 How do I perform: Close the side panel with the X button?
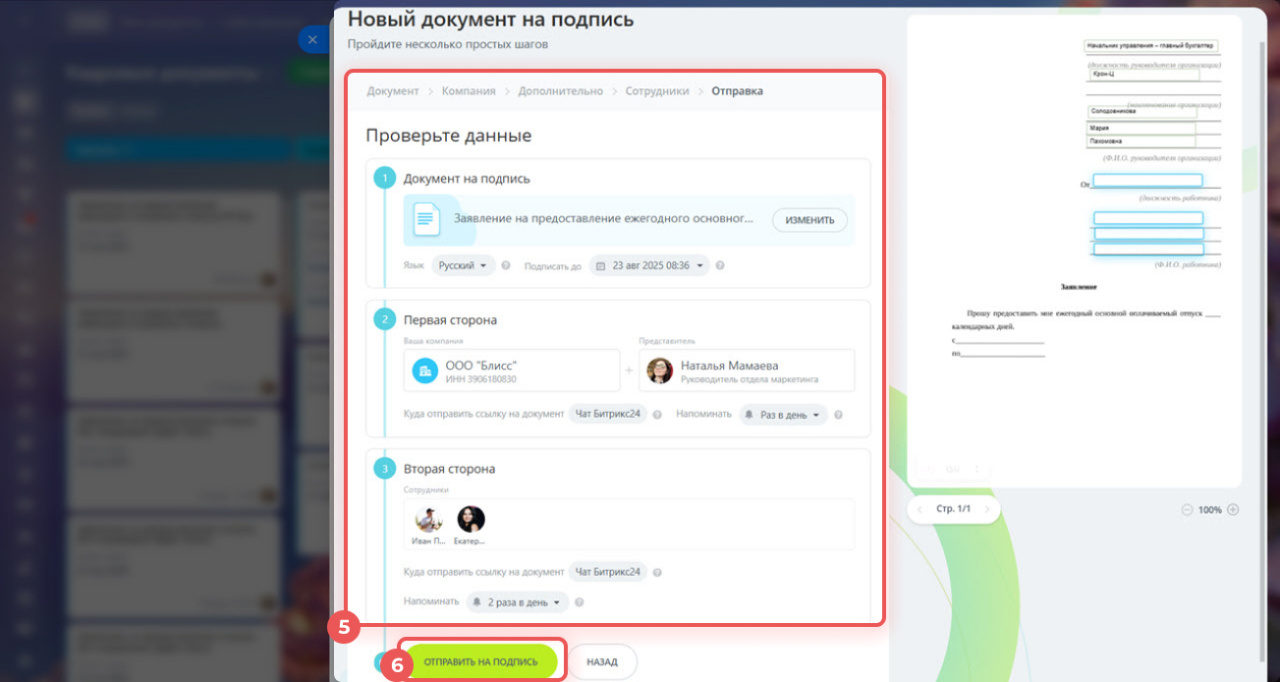coord(312,40)
